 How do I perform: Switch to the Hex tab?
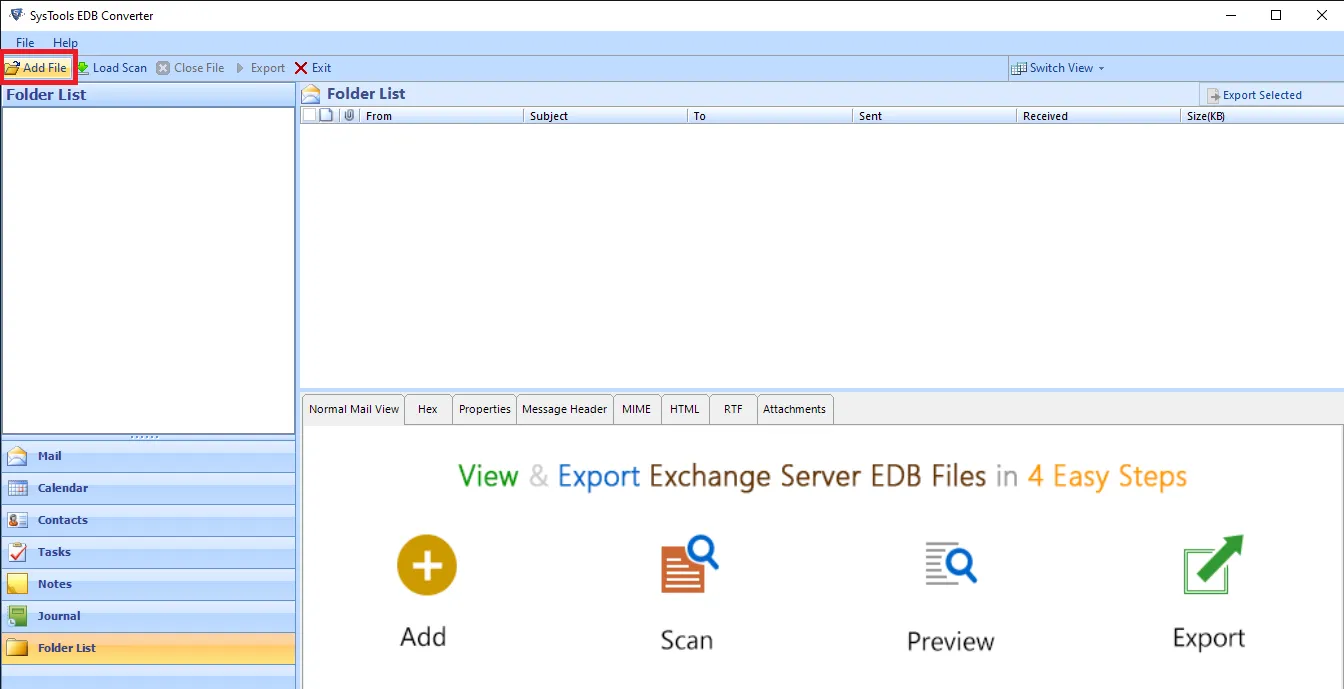[427, 409]
